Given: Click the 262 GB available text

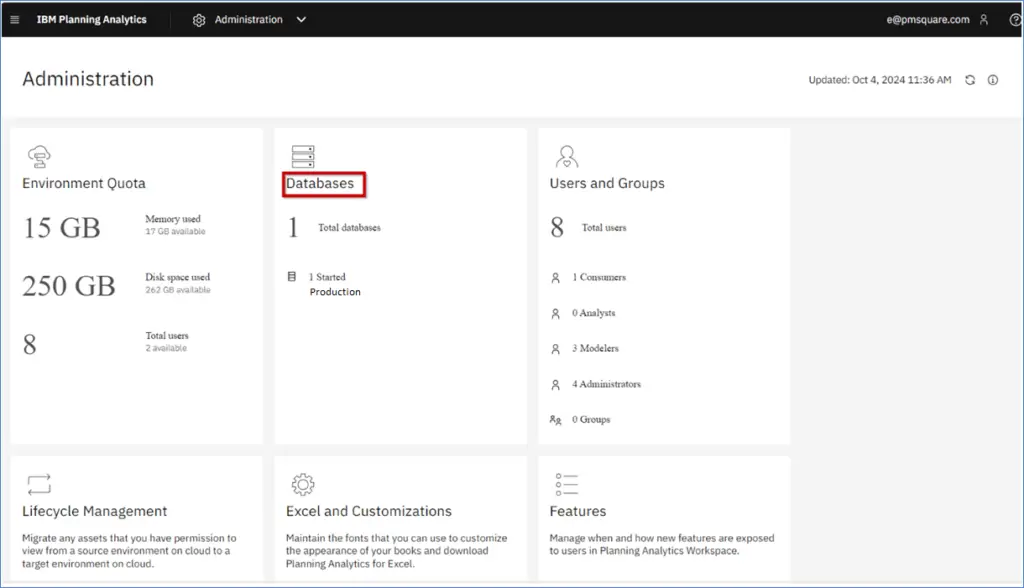Looking at the screenshot, I should [x=178, y=289].
